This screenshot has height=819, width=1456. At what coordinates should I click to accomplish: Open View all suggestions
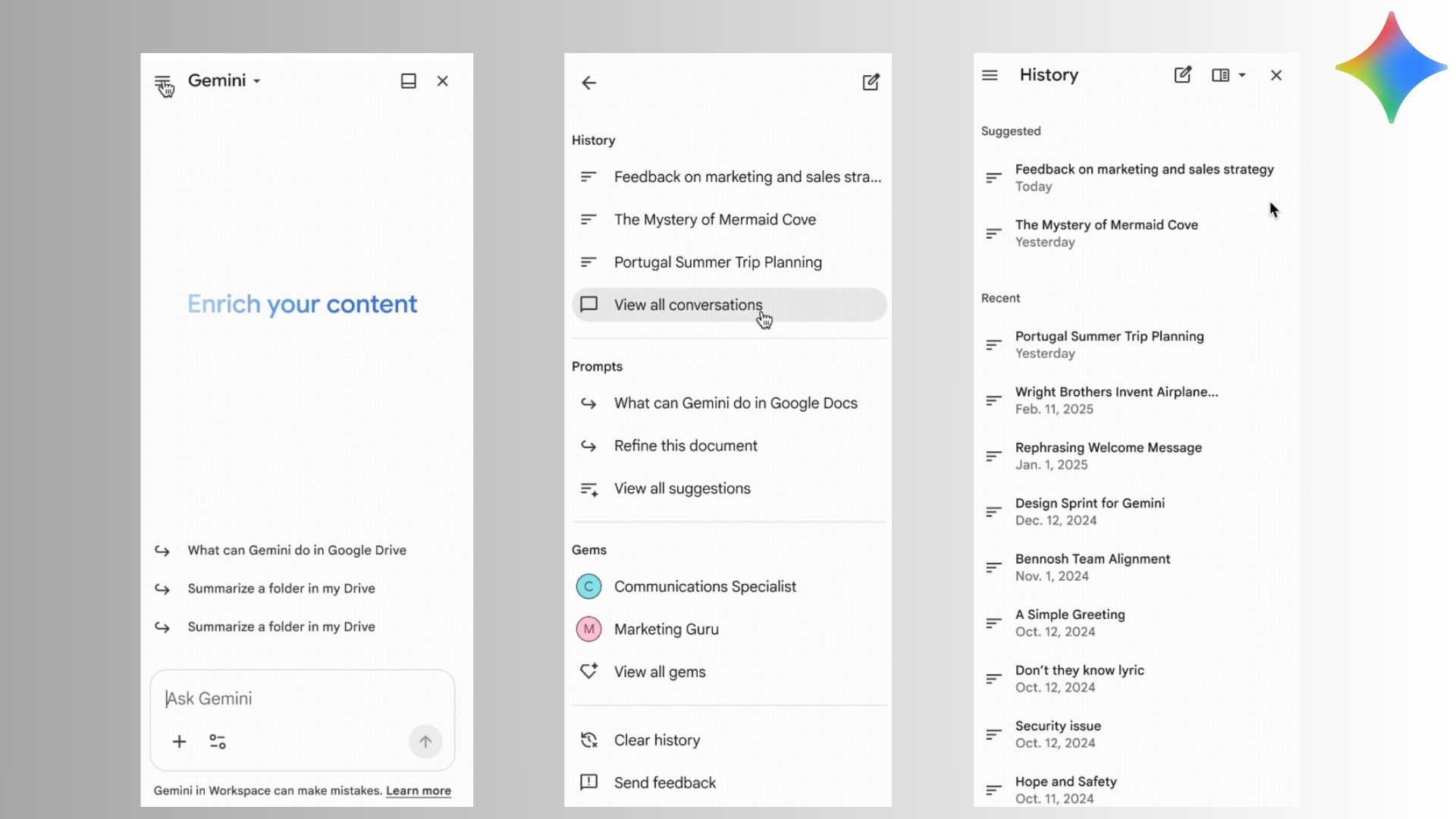coord(682,489)
